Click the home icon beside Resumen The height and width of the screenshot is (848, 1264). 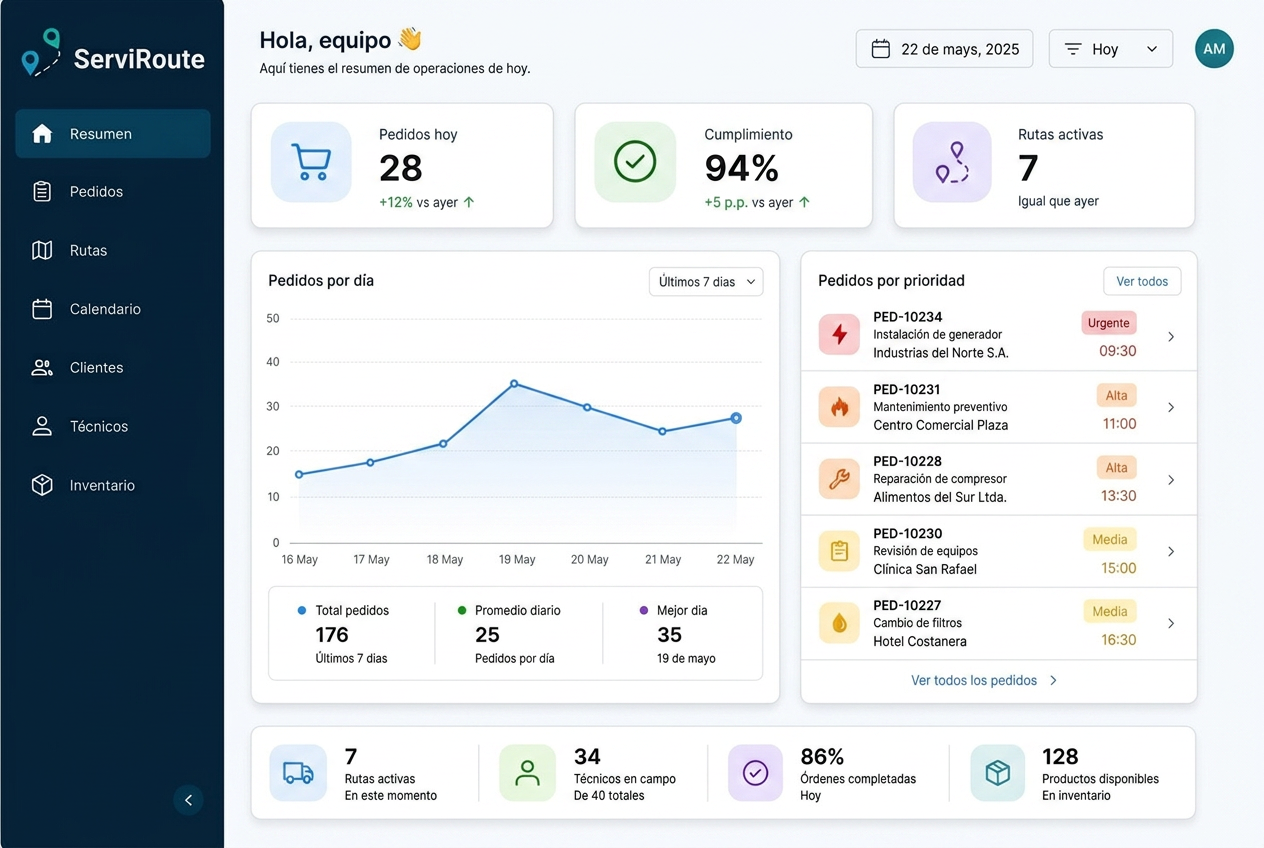click(42, 134)
